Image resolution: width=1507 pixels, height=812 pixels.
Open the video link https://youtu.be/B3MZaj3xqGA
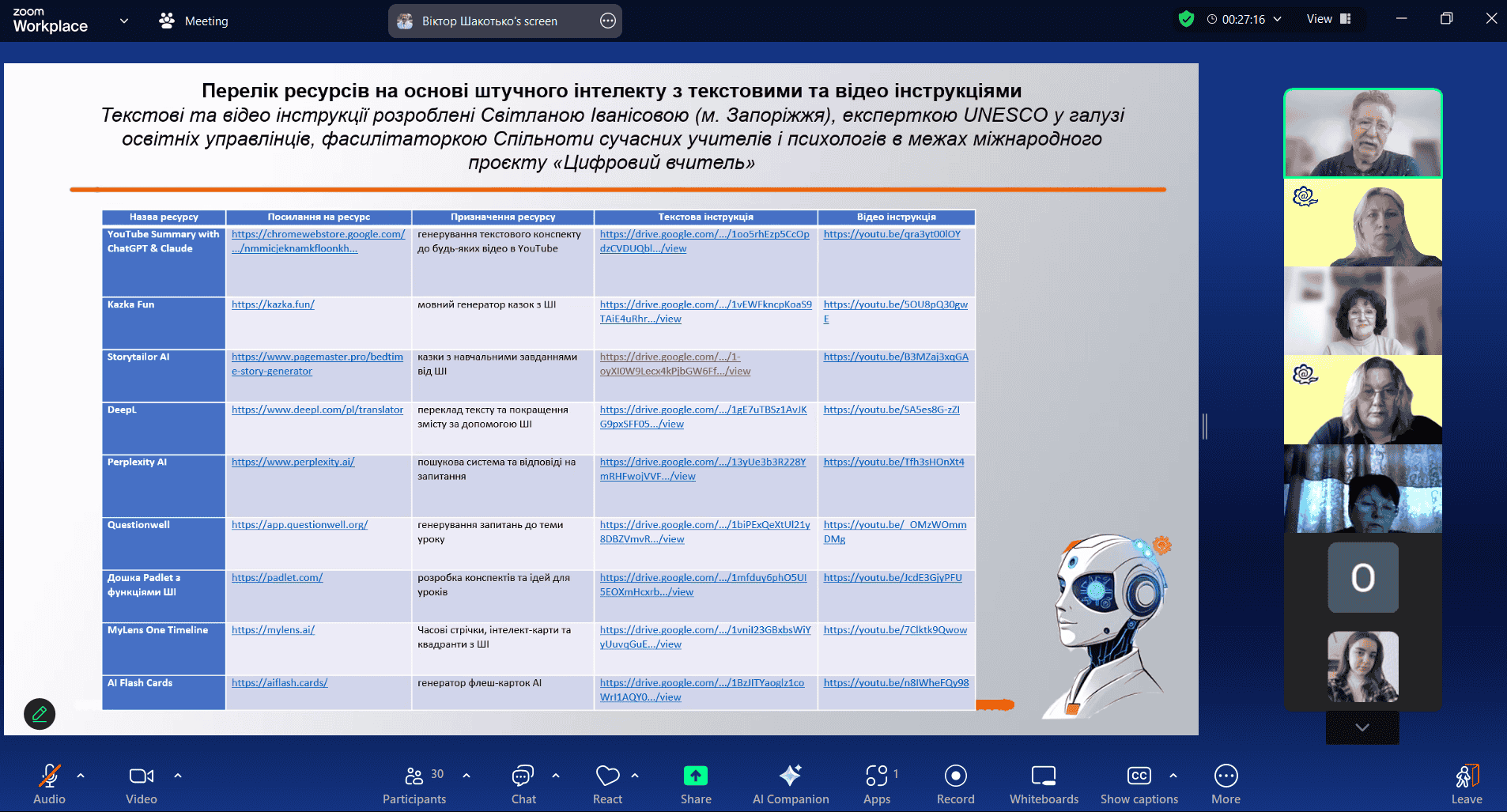pyautogui.click(x=896, y=357)
